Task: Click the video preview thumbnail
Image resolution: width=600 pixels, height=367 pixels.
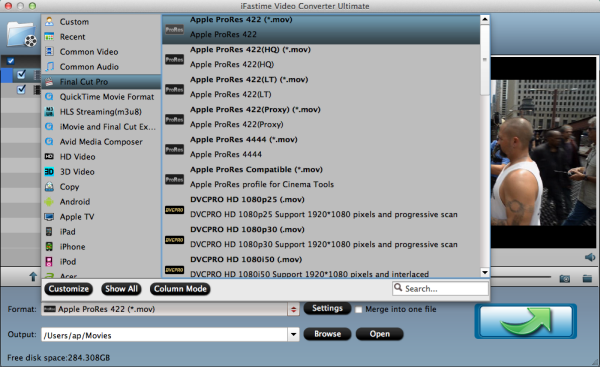Action: coord(543,152)
